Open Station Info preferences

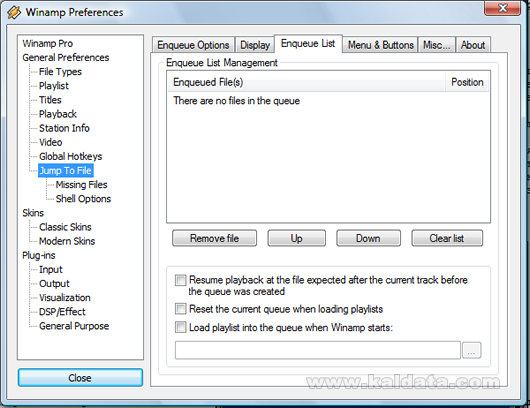click(64, 128)
